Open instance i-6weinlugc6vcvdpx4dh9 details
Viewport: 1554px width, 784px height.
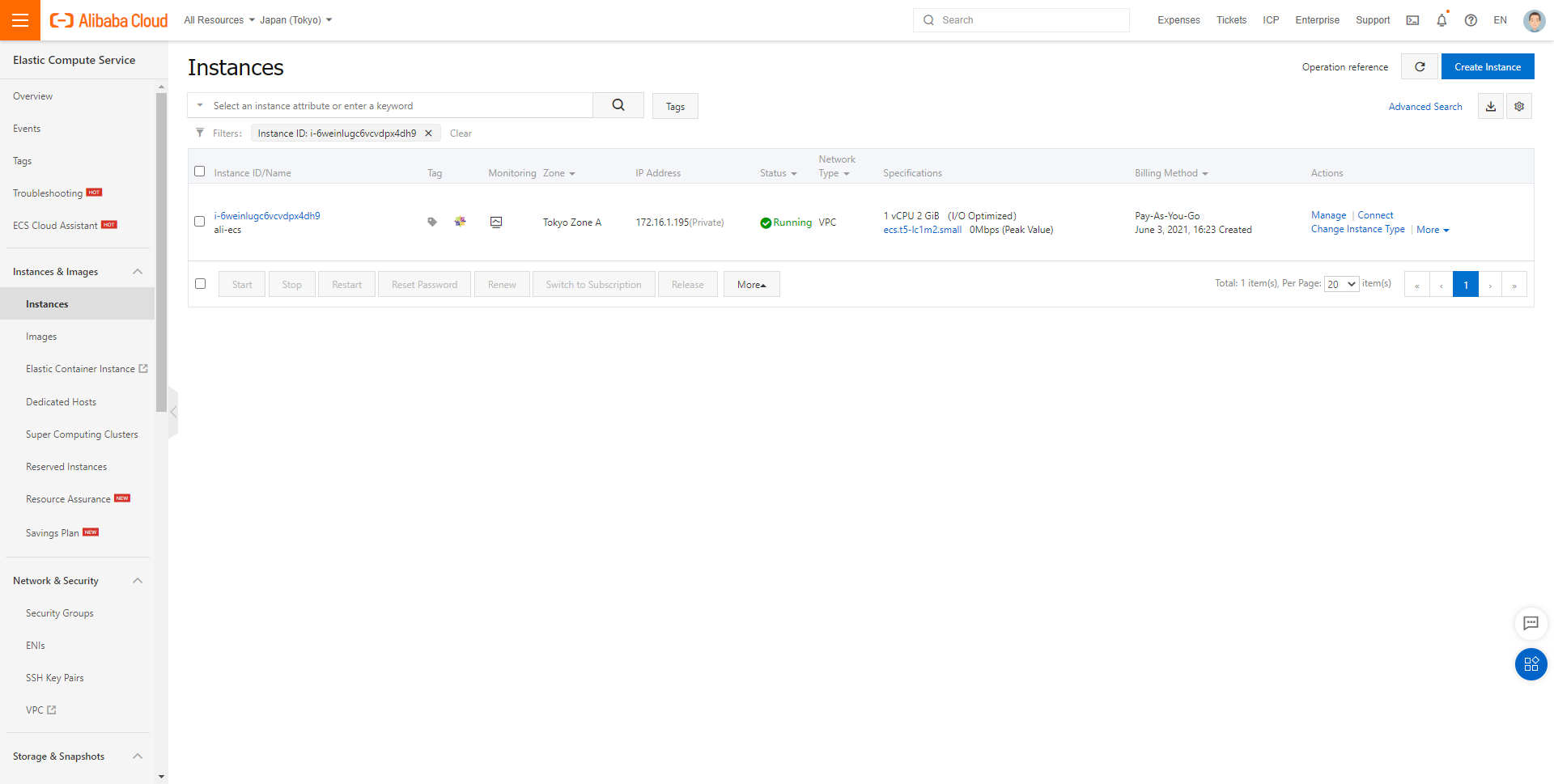[x=267, y=216]
